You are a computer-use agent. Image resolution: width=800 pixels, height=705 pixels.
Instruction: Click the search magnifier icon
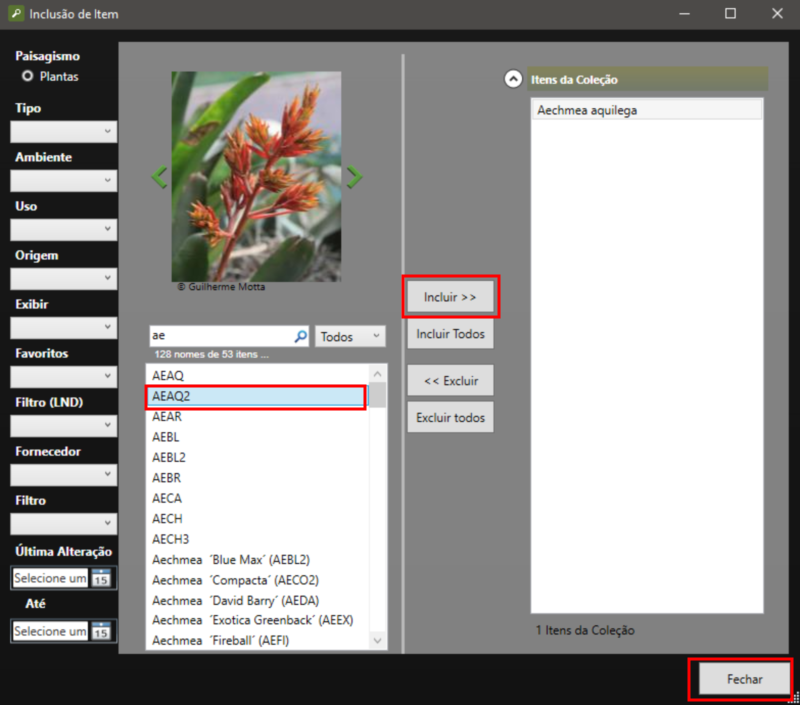coord(300,337)
